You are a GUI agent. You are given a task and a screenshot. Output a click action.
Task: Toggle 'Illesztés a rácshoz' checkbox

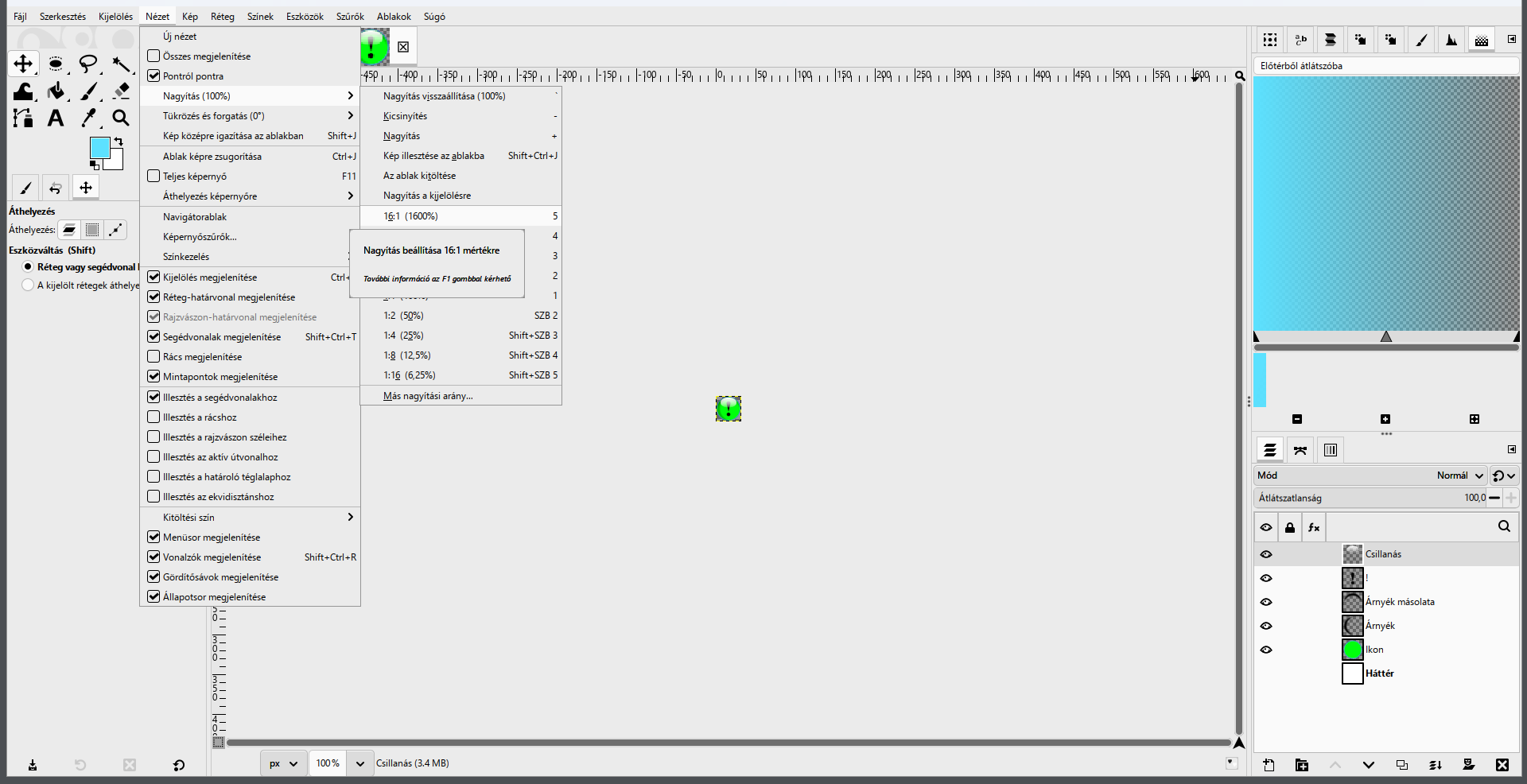(x=154, y=417)
